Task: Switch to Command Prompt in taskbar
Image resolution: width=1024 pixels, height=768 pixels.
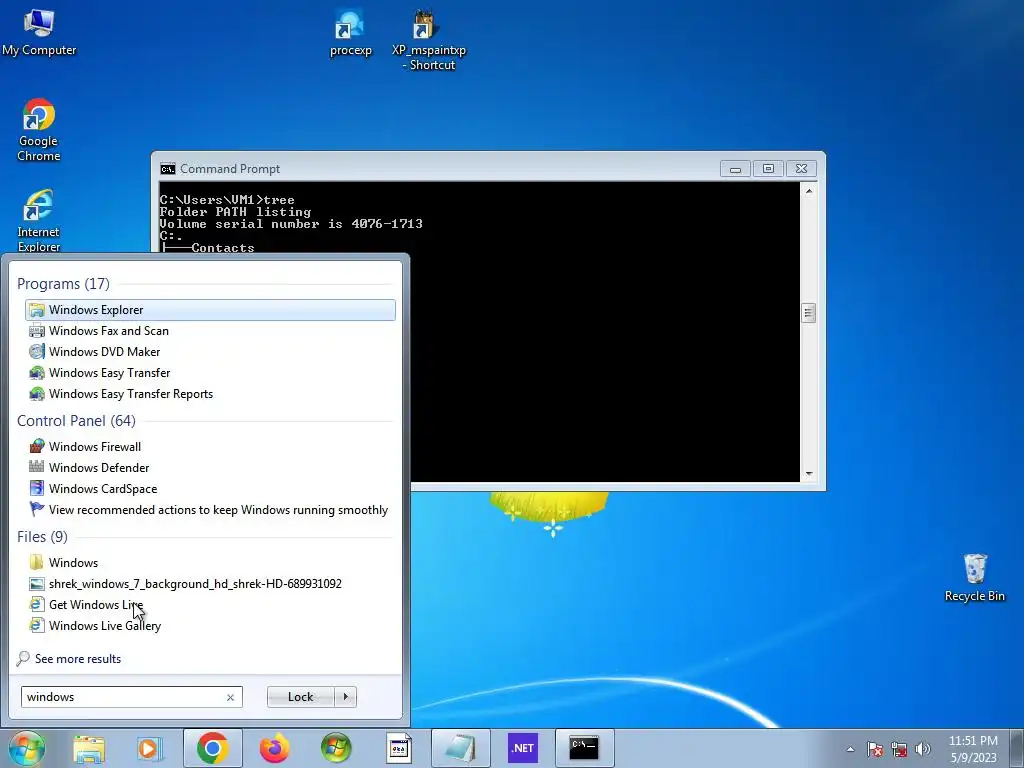Action: [584, 748]
